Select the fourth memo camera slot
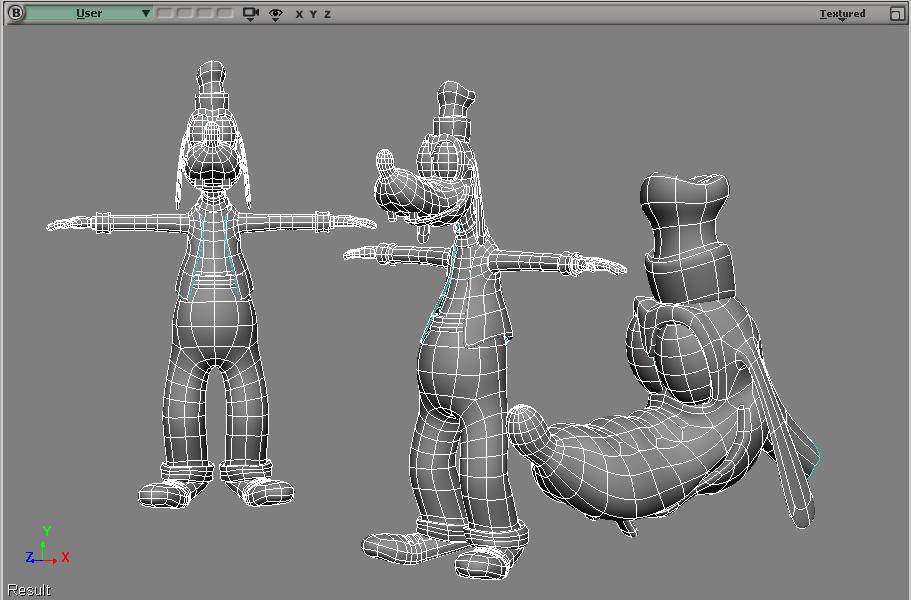 point(224,13)
